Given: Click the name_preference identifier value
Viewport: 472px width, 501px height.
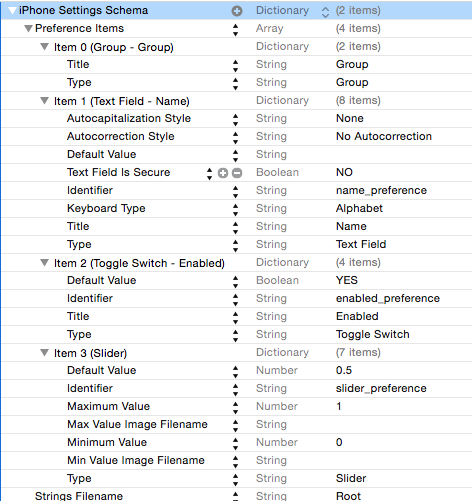Looking at the screenshot, I should point(381,190).
